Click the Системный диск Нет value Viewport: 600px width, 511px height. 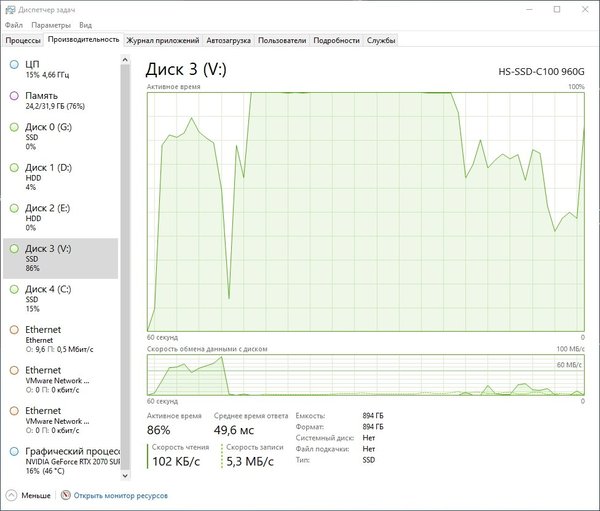point(368,438)
